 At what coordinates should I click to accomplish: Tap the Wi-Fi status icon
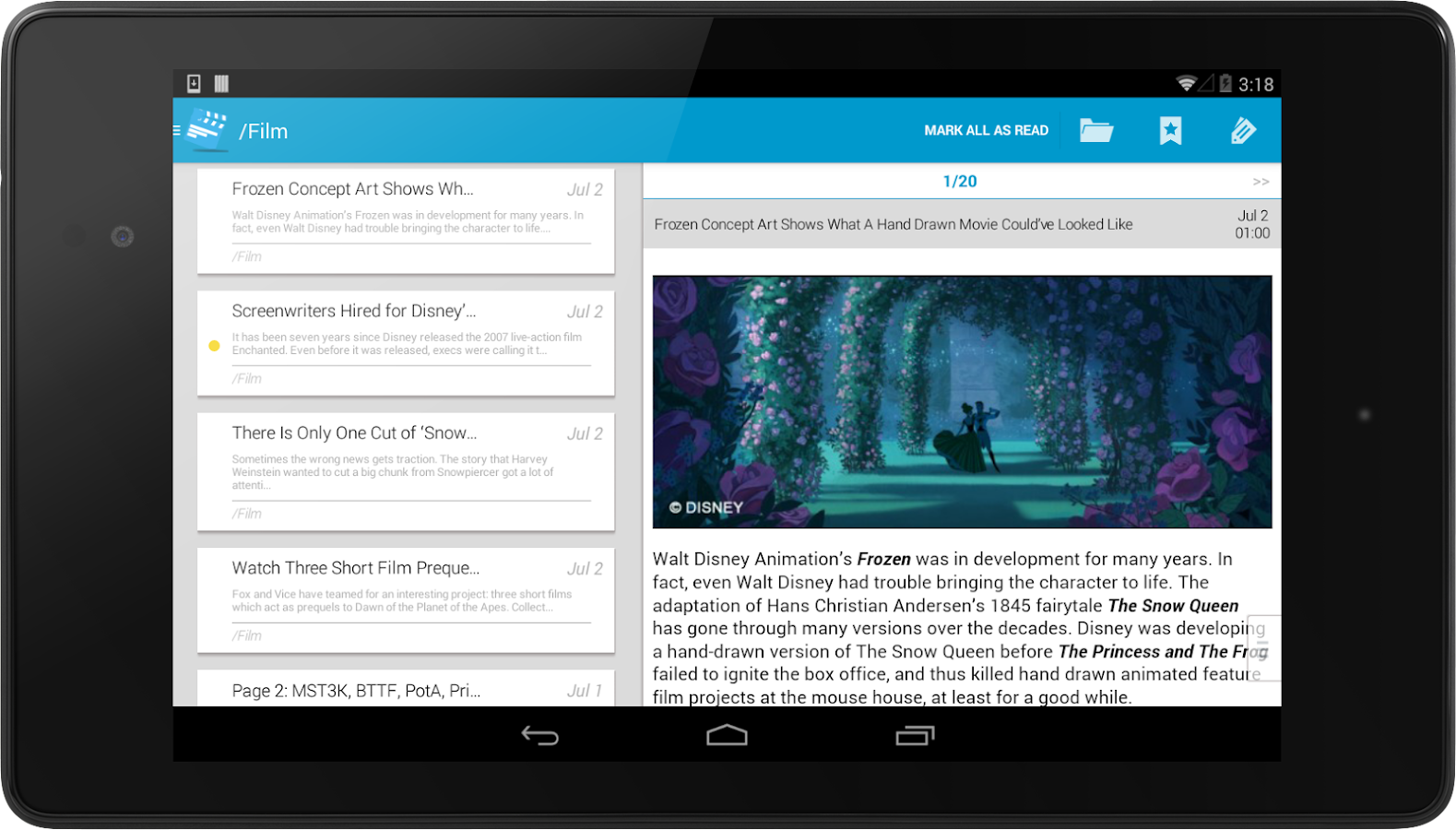(1187, 84)
